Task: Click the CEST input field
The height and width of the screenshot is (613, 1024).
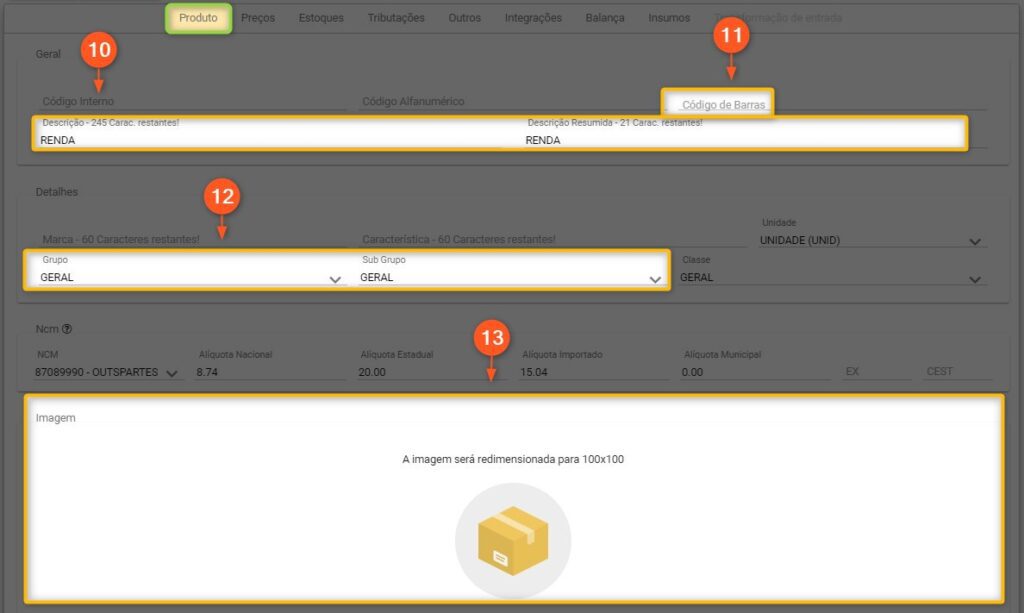Action: 957,372
